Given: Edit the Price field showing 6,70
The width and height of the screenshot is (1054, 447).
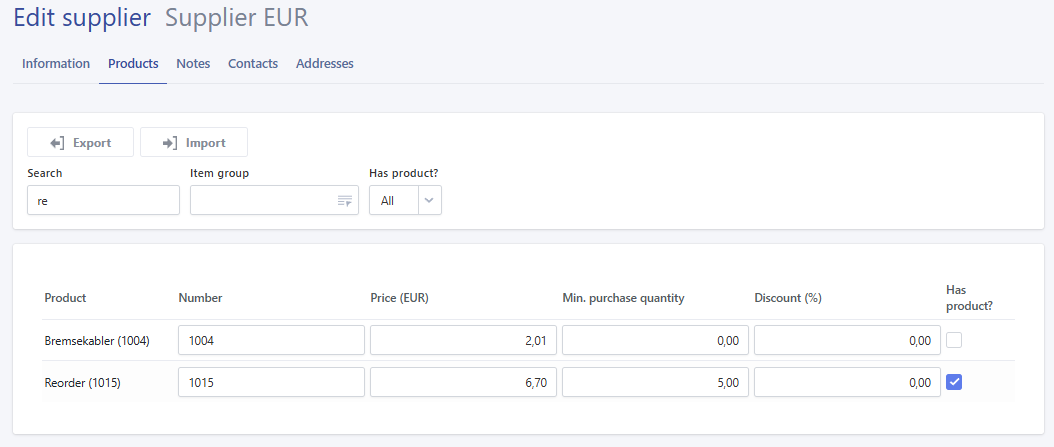Looking at the screenshot, I should coord(463,382).
